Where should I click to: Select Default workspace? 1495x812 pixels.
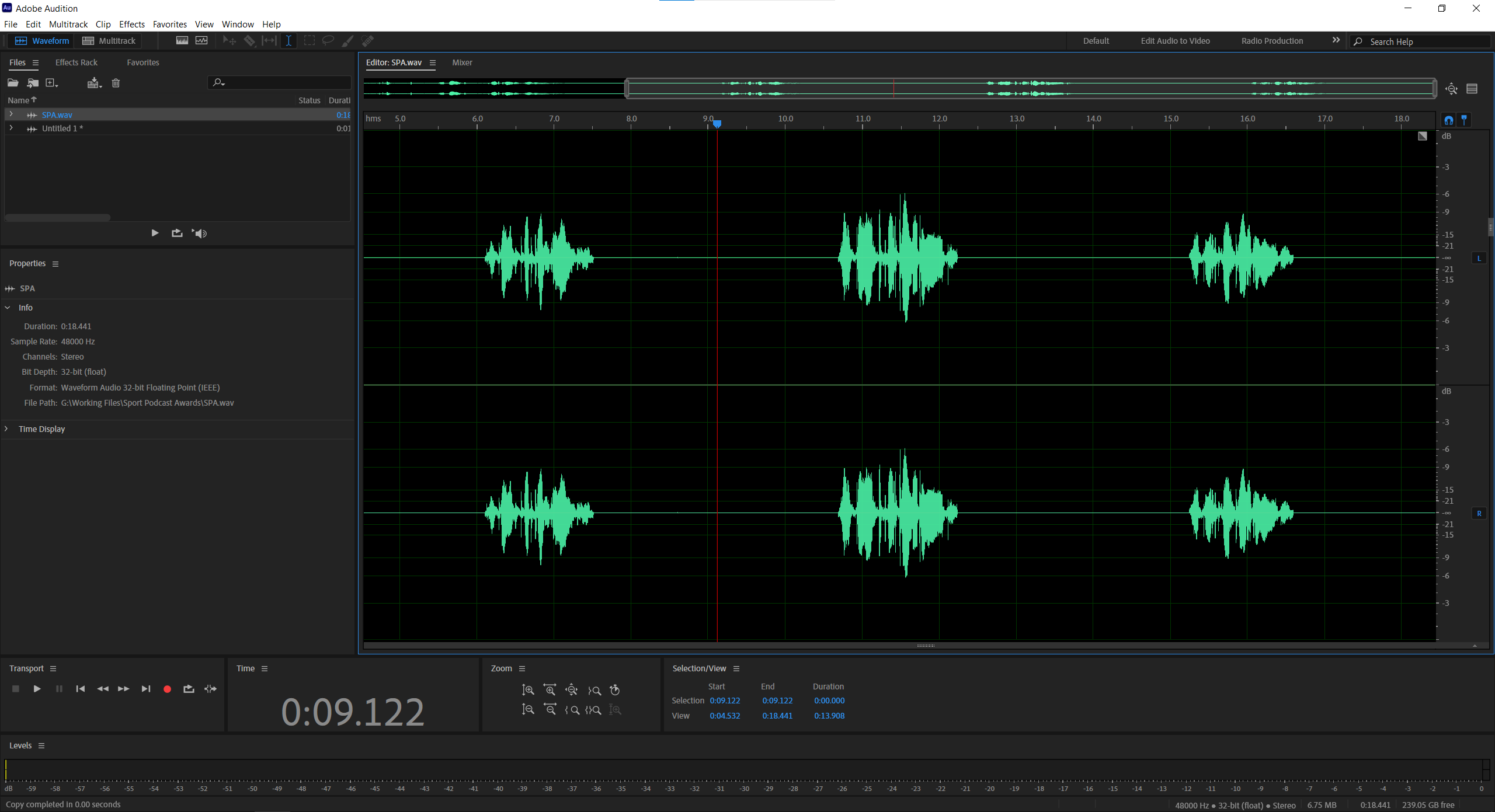(x=1096, y=41)
